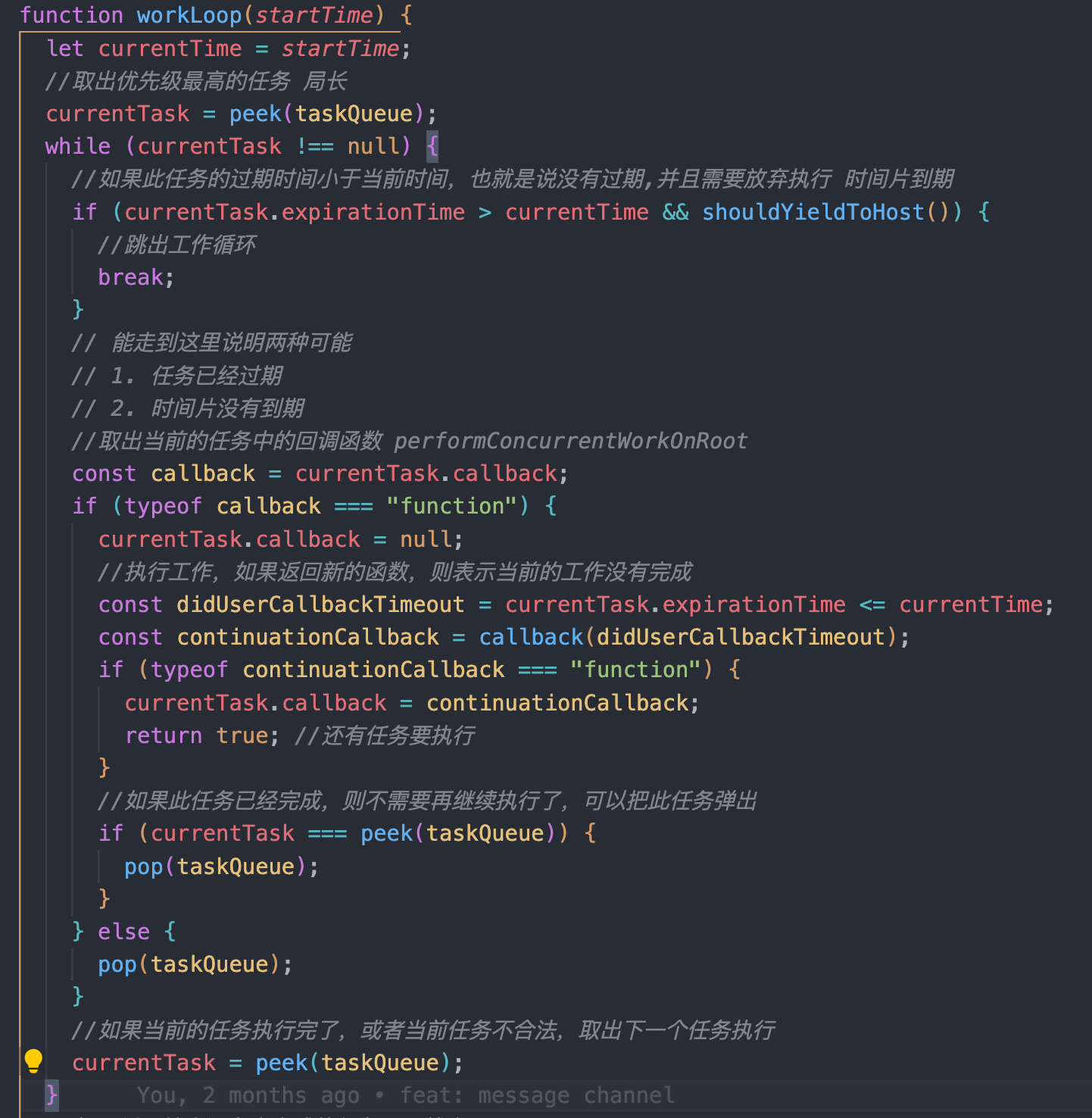Click performConcurrentWorkOnRoot in the comment
This screenshot has height=1118, width=1092.
pos(571,441)
